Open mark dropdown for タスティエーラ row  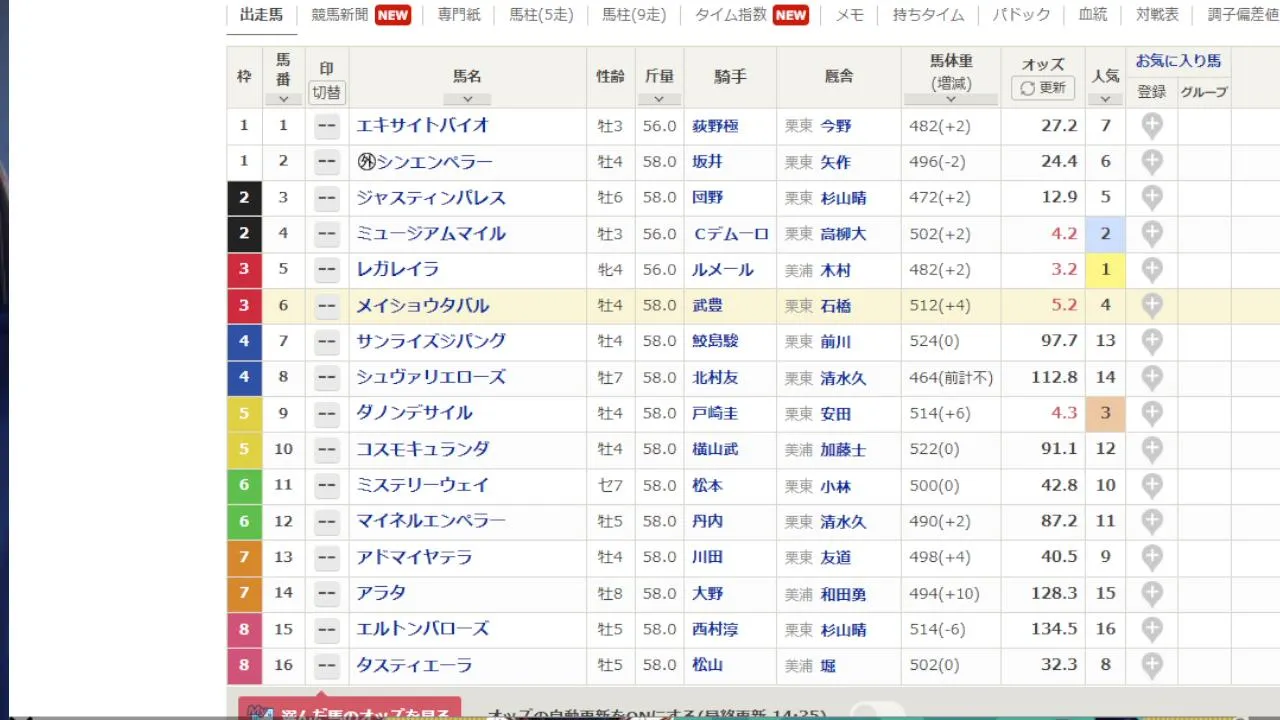click(x=327, y=666)
